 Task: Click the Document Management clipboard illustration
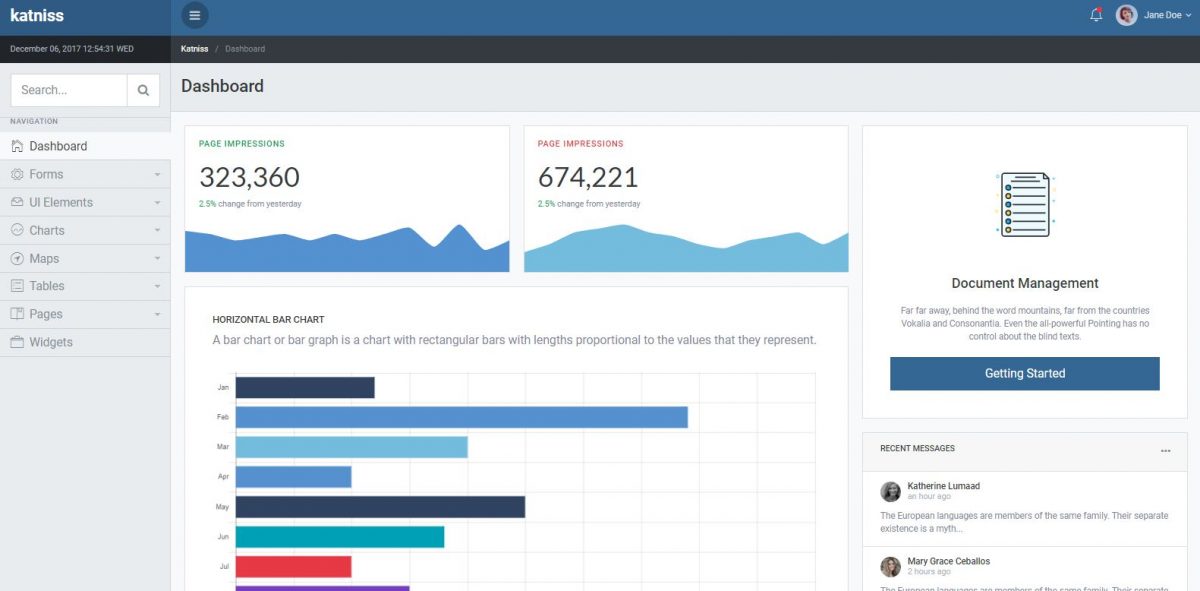point(1024,203)
